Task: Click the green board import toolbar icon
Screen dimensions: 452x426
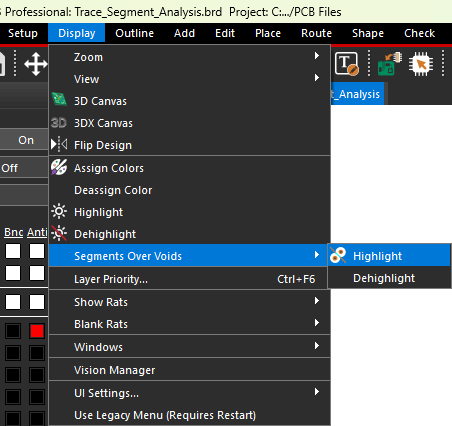Action: tap(390, 64)
